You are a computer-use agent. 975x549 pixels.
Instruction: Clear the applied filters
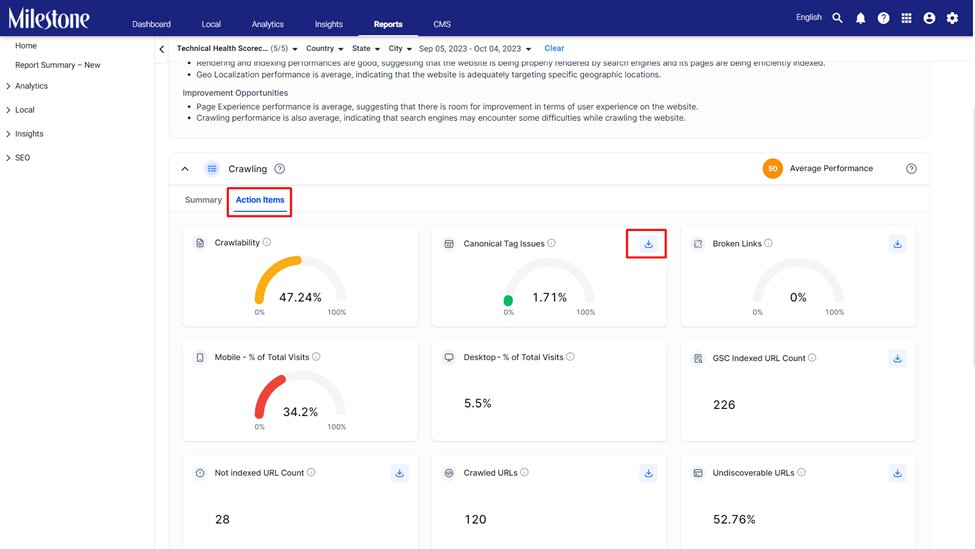pyautogui.click(x=554, y=48)
